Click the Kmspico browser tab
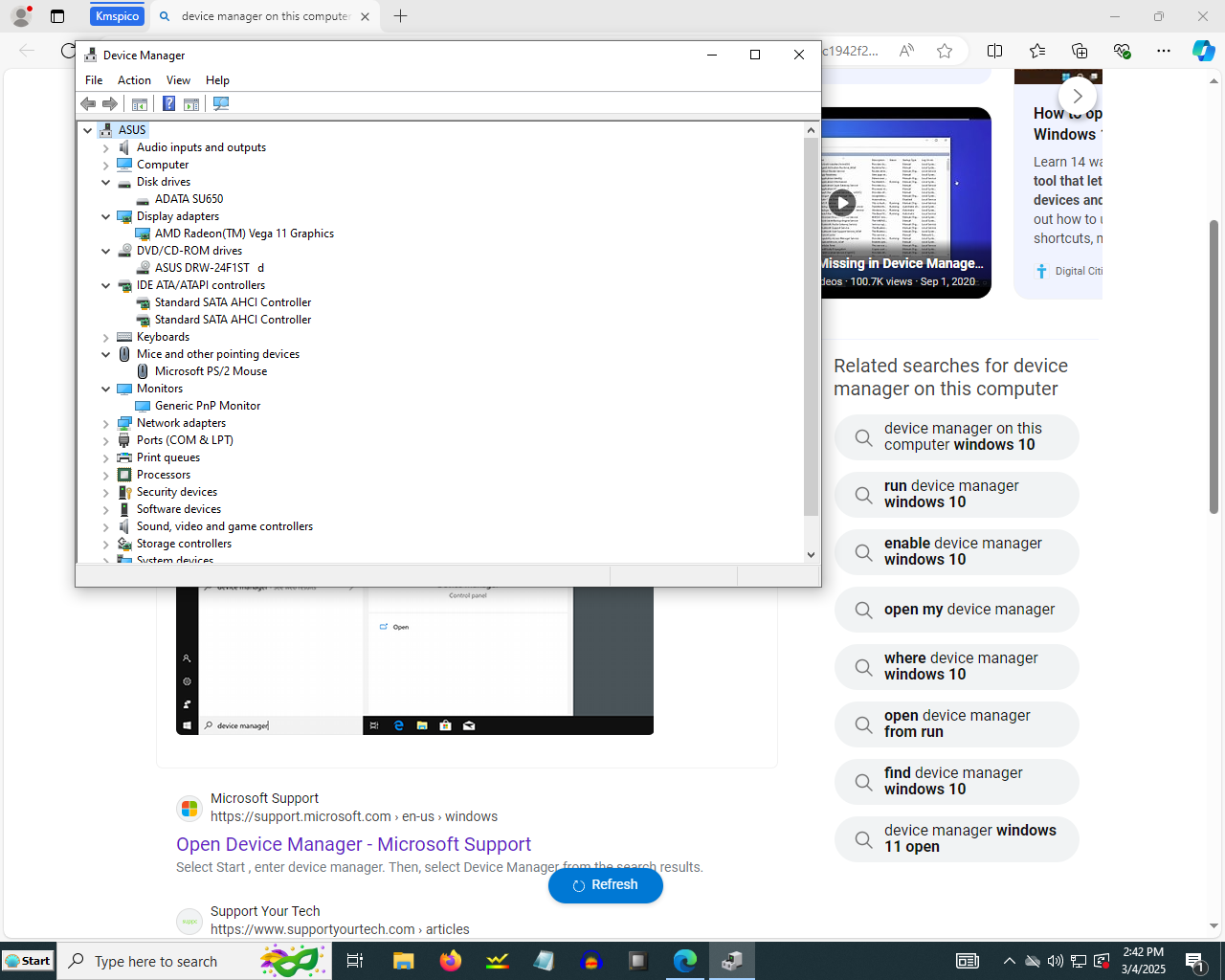This screenshot has height=980, width=1225. pyautogui.click(x=117, y=16)
